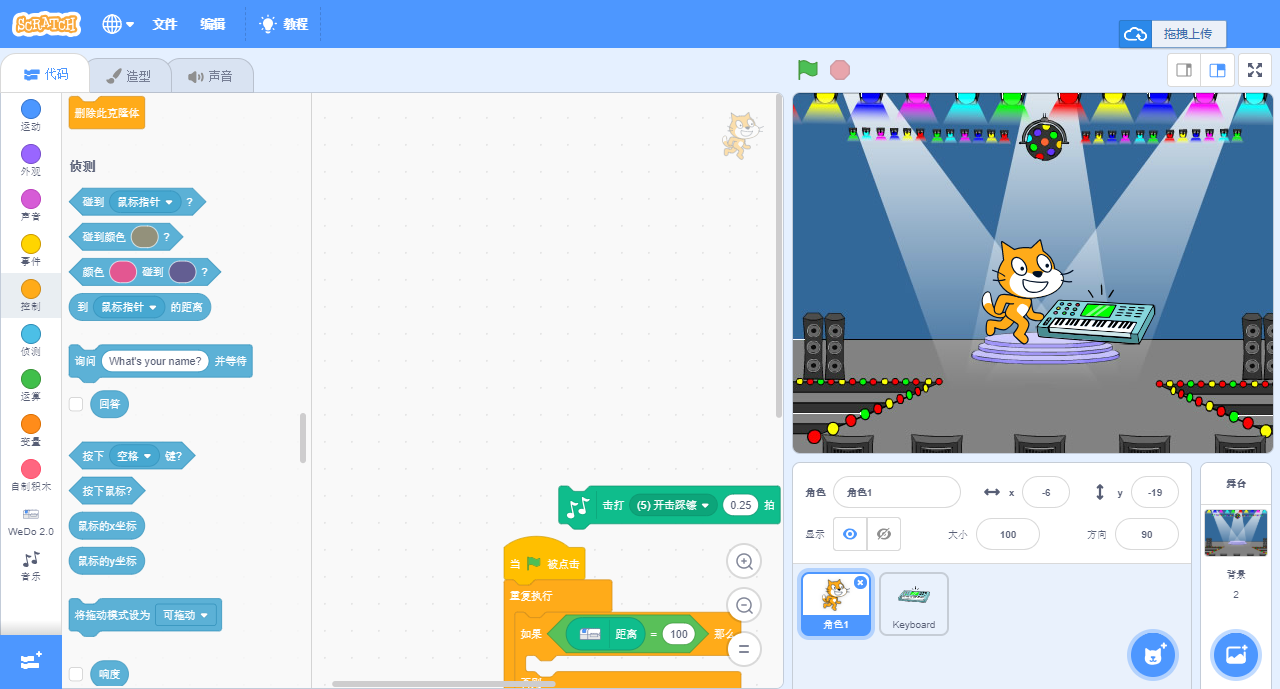Select the stage backdrop thumbnail

pos(1236,532)
